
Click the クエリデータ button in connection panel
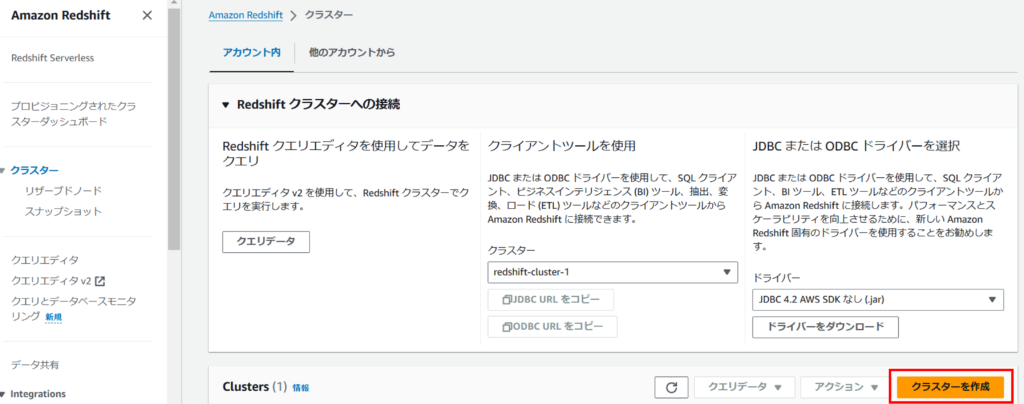(x=266, y=241)
